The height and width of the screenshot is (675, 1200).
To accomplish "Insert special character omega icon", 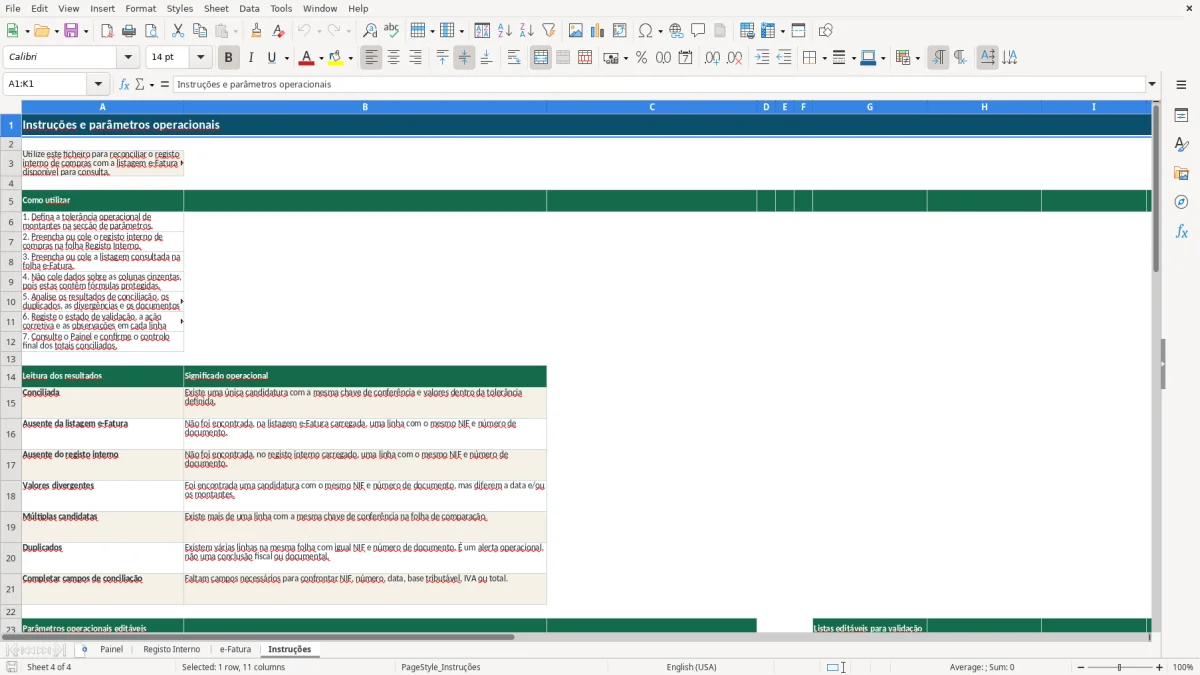I will point(645,31).
